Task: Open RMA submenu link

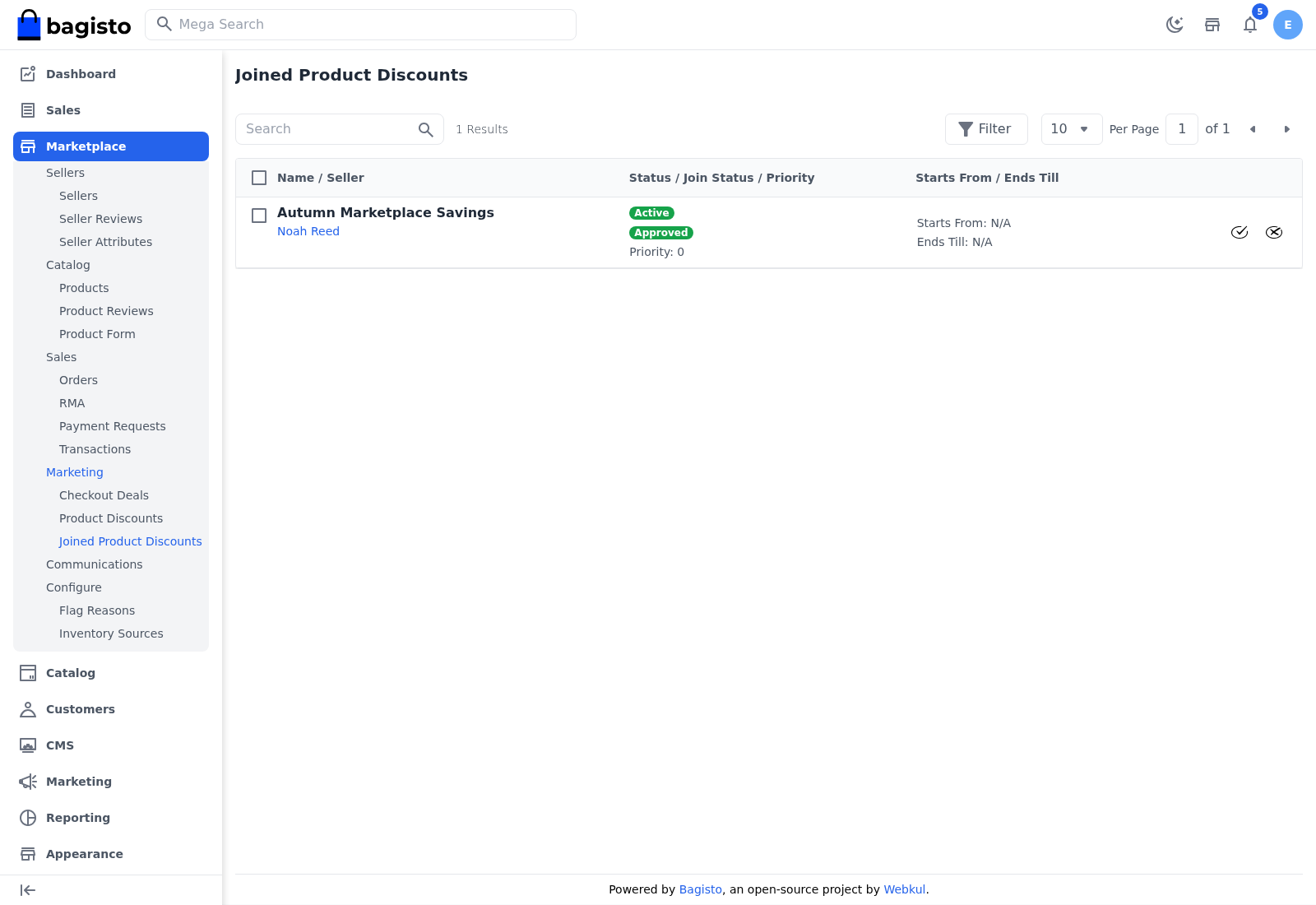Action: pos(72,403)
